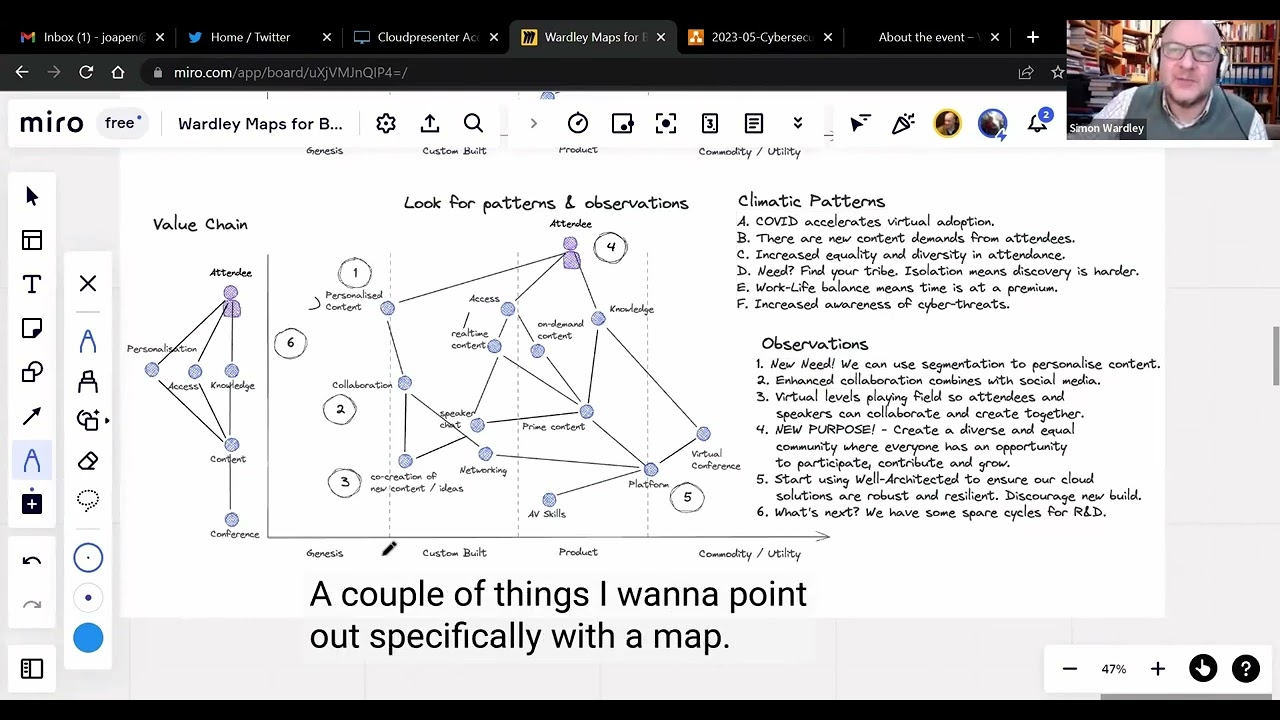Toggle smart drawing shapes tool
The width and height of the screenshot is (1280, 720).
90,421
